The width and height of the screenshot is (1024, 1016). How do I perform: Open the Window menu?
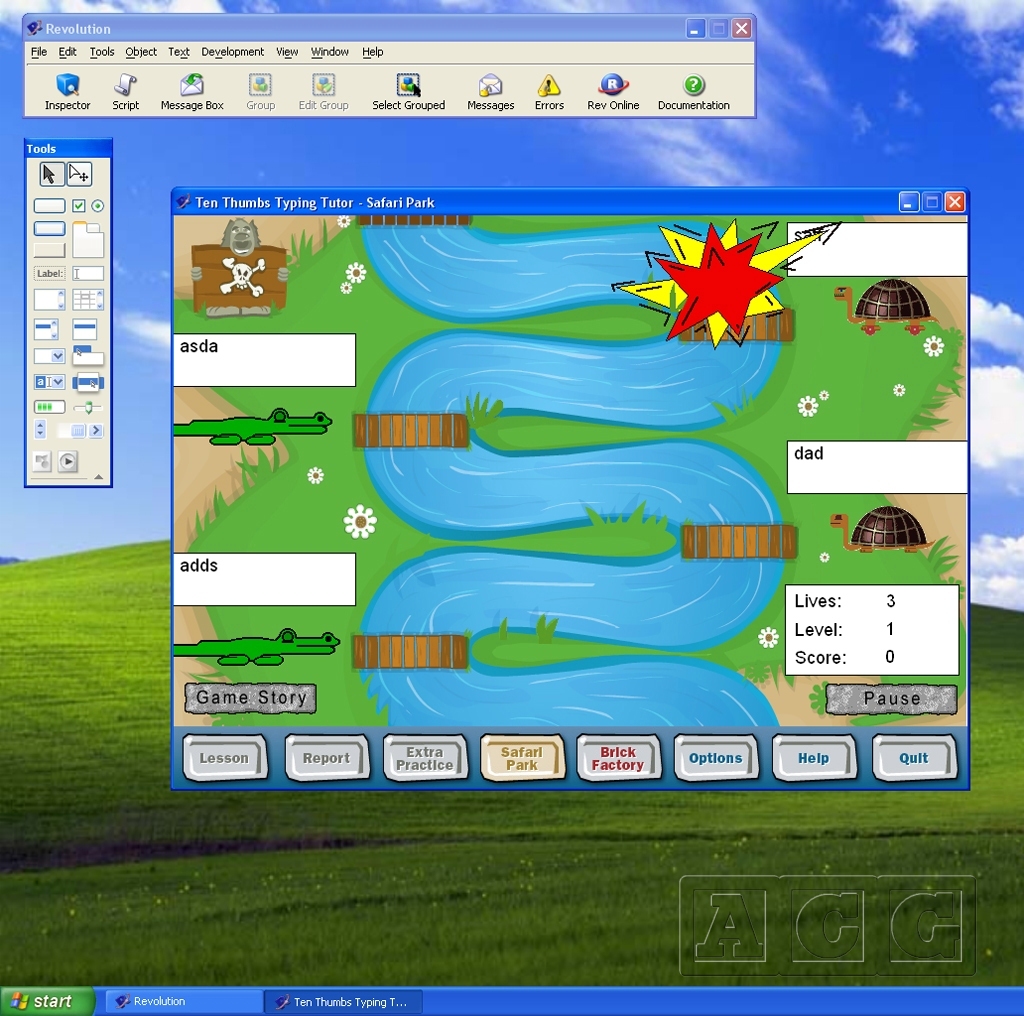click(329, 52)
